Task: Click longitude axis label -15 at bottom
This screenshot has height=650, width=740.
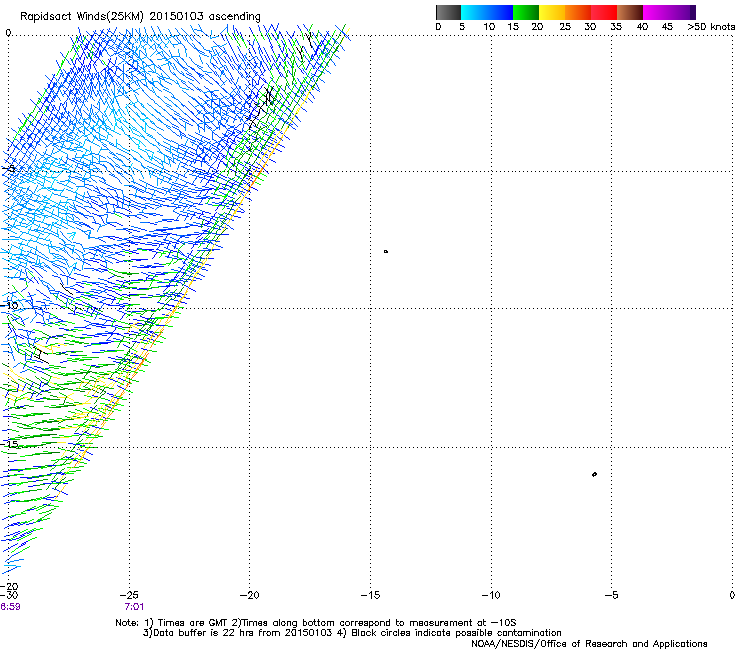Action: (370, 595)
